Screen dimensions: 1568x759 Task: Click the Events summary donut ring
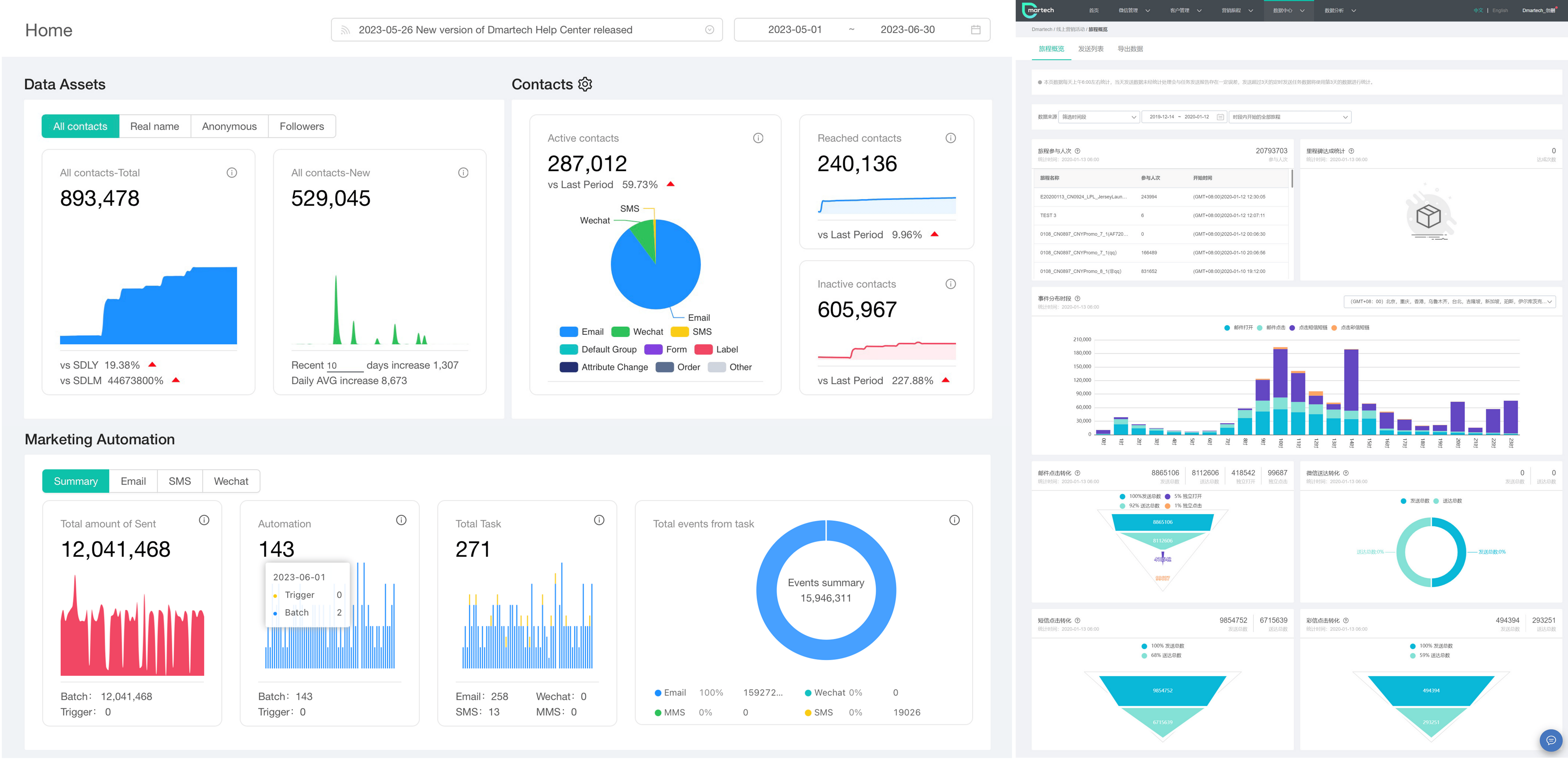pyautogui.click(x=766, y=590)
